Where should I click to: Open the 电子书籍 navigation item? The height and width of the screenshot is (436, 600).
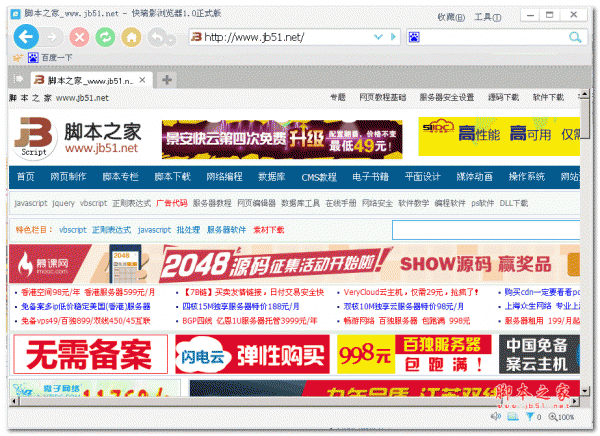coord(370,176)
